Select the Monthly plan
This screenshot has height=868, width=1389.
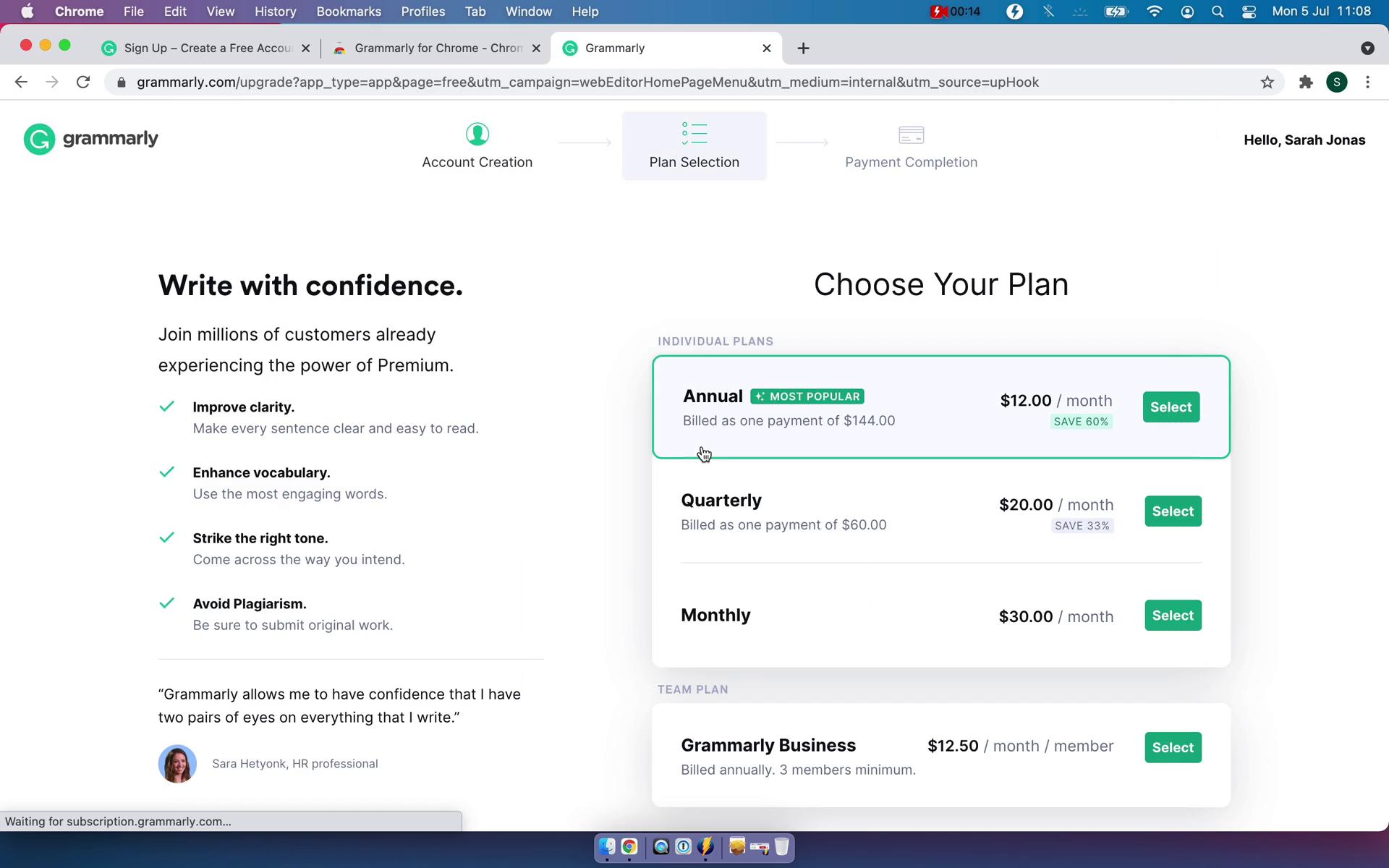tap(1173, 616)
